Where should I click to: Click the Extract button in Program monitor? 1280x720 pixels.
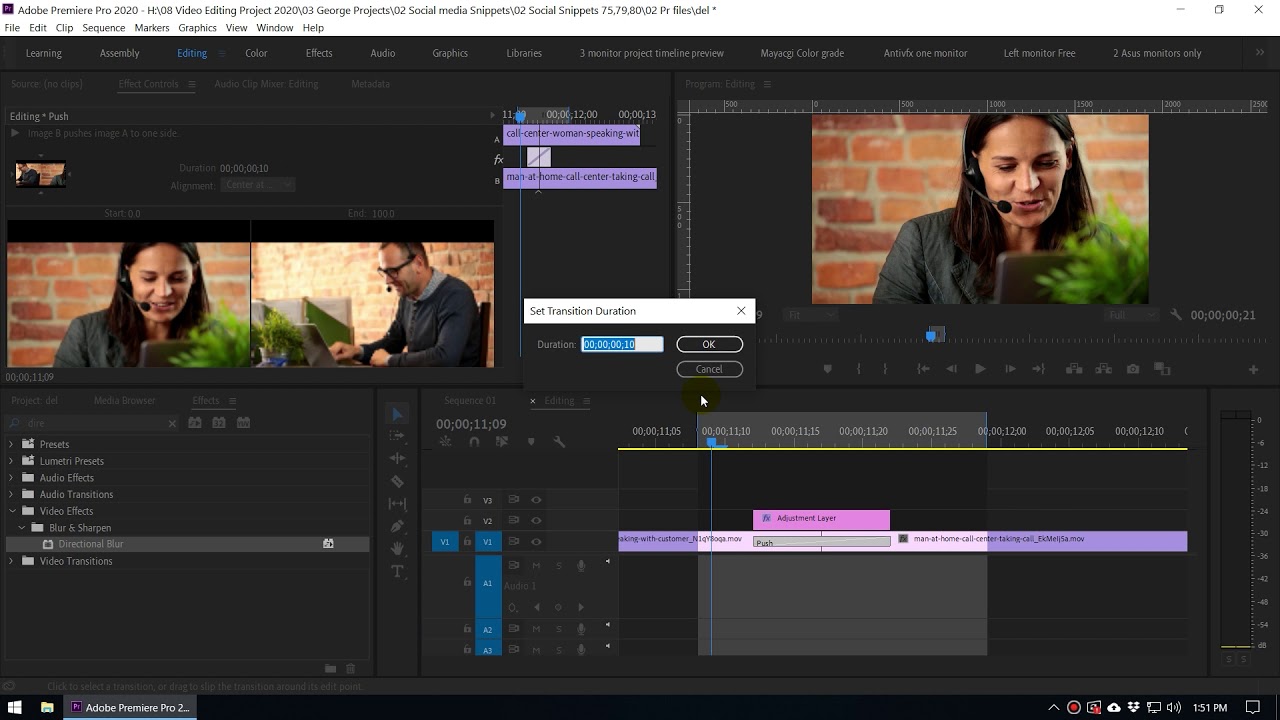tap(1103, 369)
